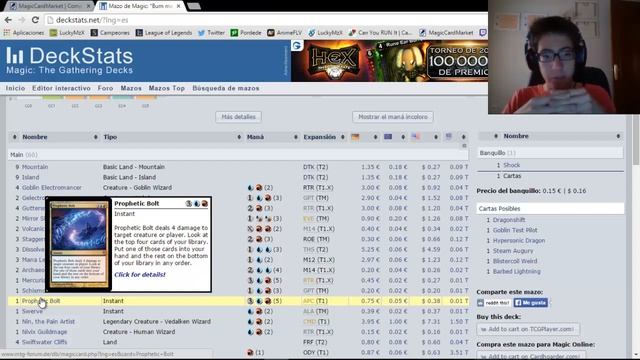Select the Prophetic Bolt expansion APC (T1)

click(x=315, y=301)
